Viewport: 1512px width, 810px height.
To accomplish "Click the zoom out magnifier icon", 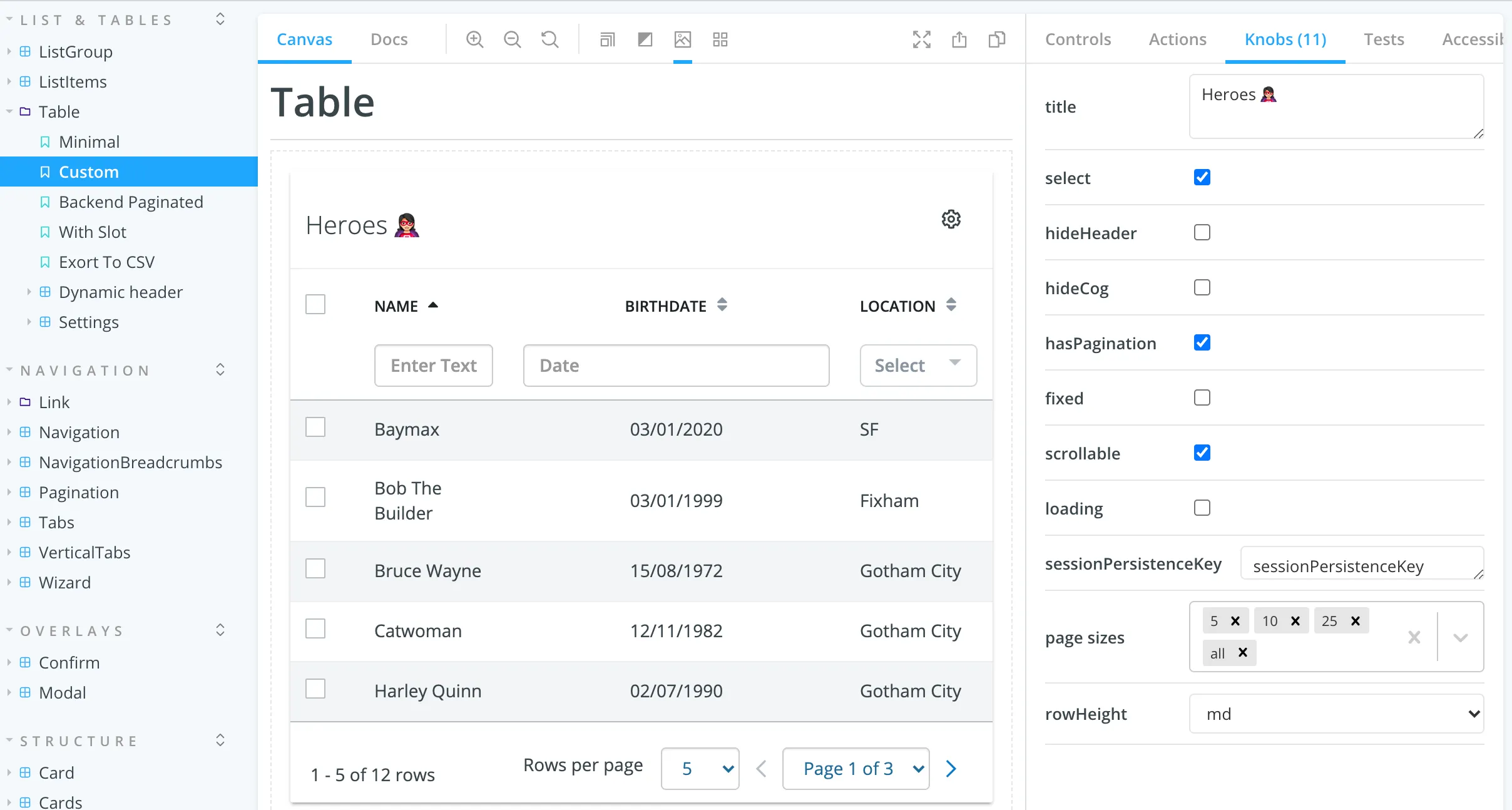I will click(513, 39).
